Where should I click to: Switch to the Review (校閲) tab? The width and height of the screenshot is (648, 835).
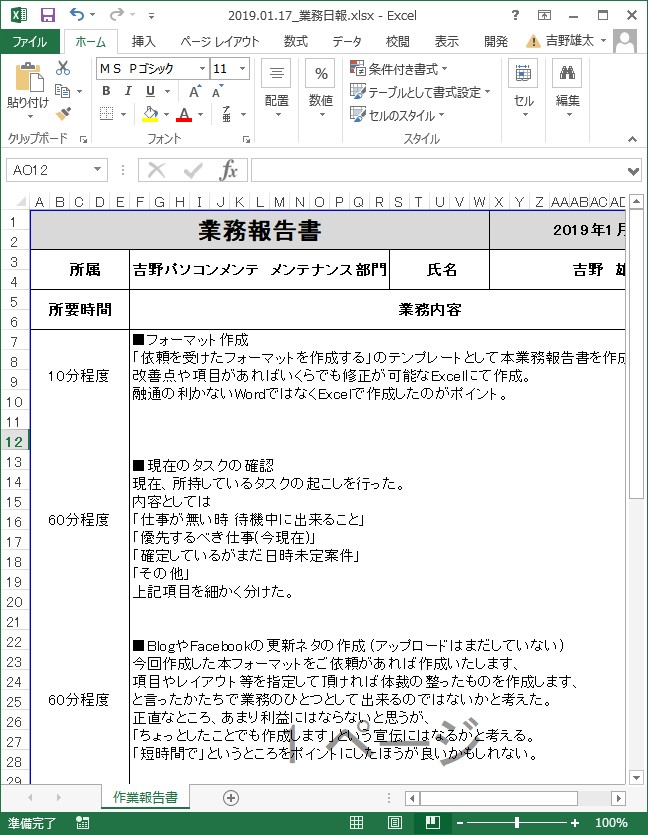click(397, 42)
